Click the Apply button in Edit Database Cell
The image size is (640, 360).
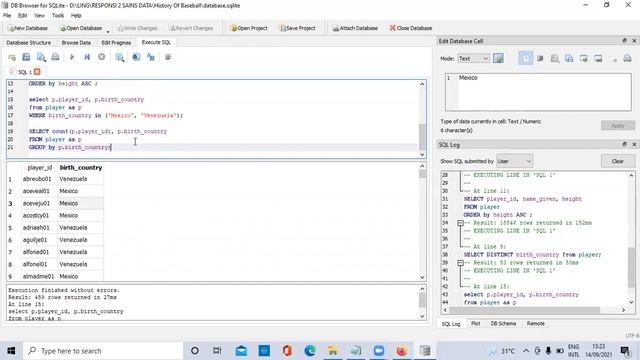click(618, 125)
